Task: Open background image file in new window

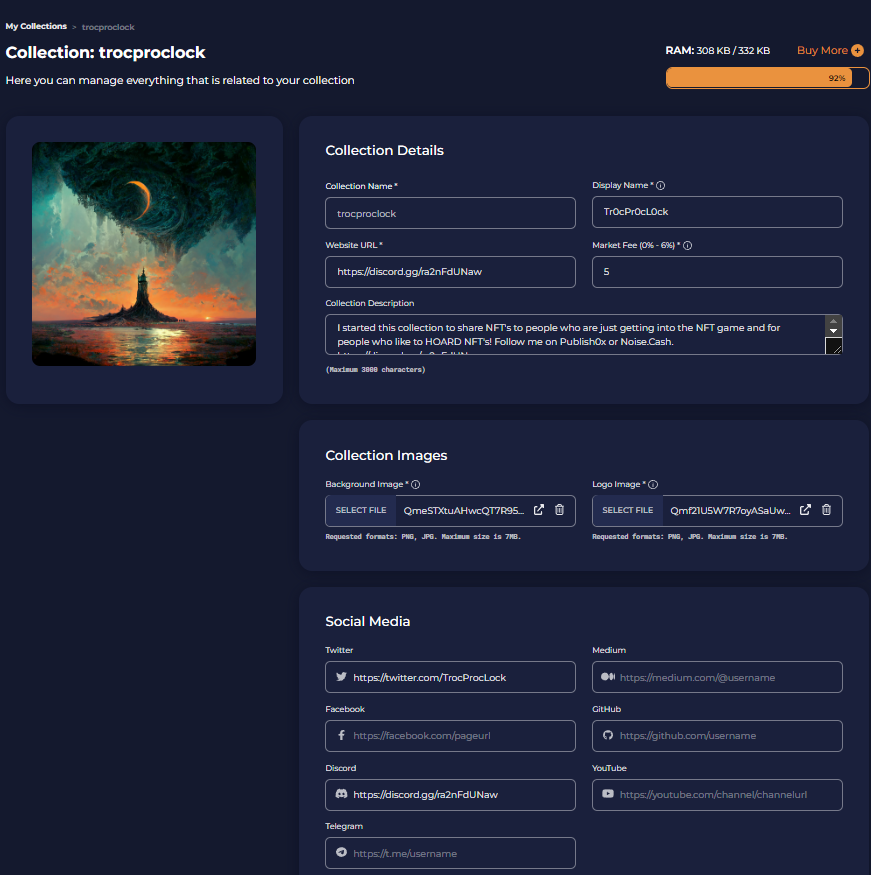Action: tap(539, 510)
